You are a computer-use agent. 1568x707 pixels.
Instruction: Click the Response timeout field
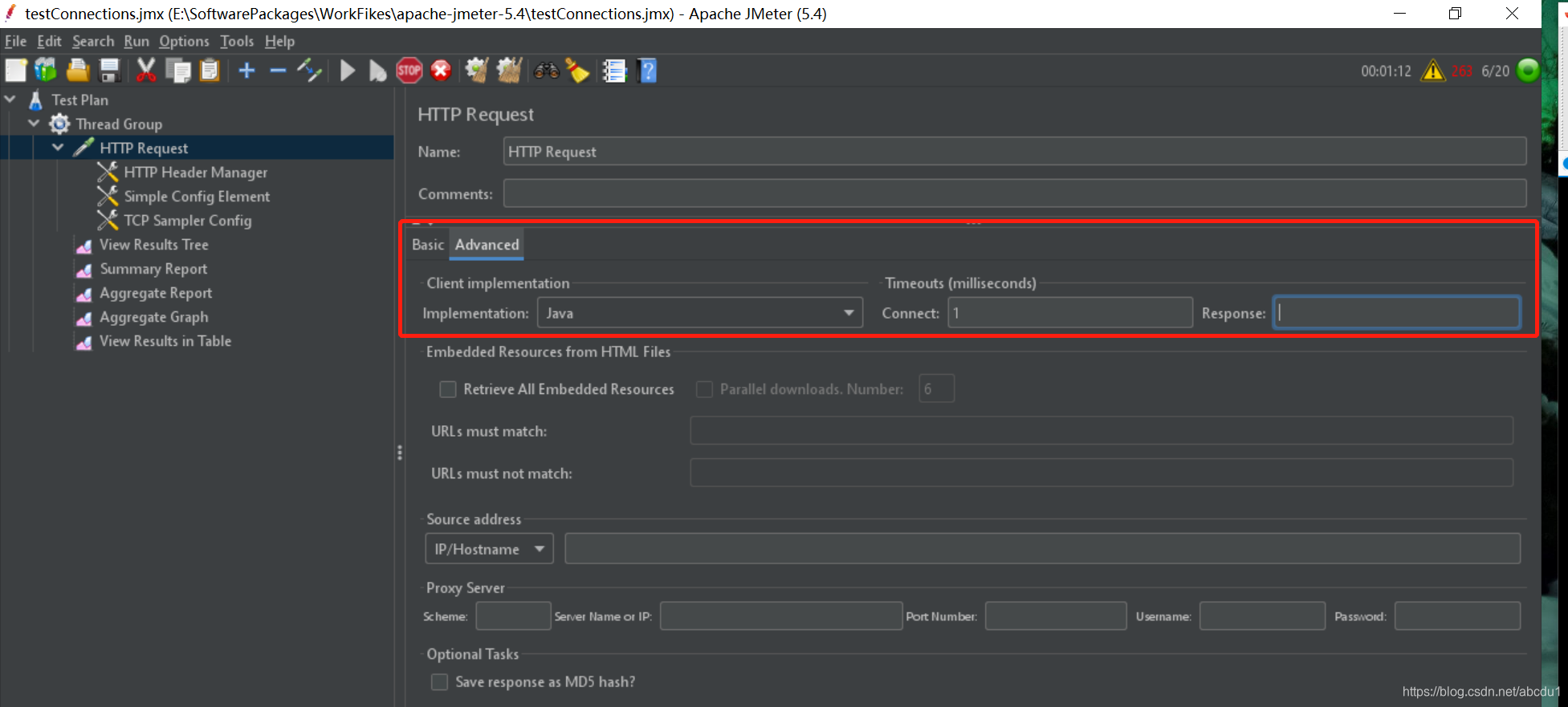1397,313
